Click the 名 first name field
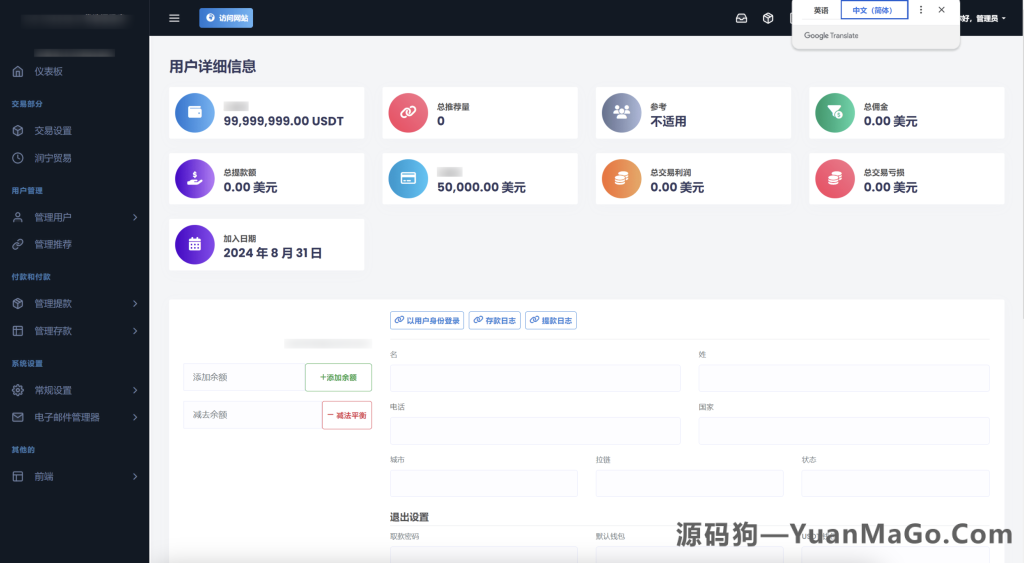Viewport: 1024px width, 563px height. pos(536,378)
